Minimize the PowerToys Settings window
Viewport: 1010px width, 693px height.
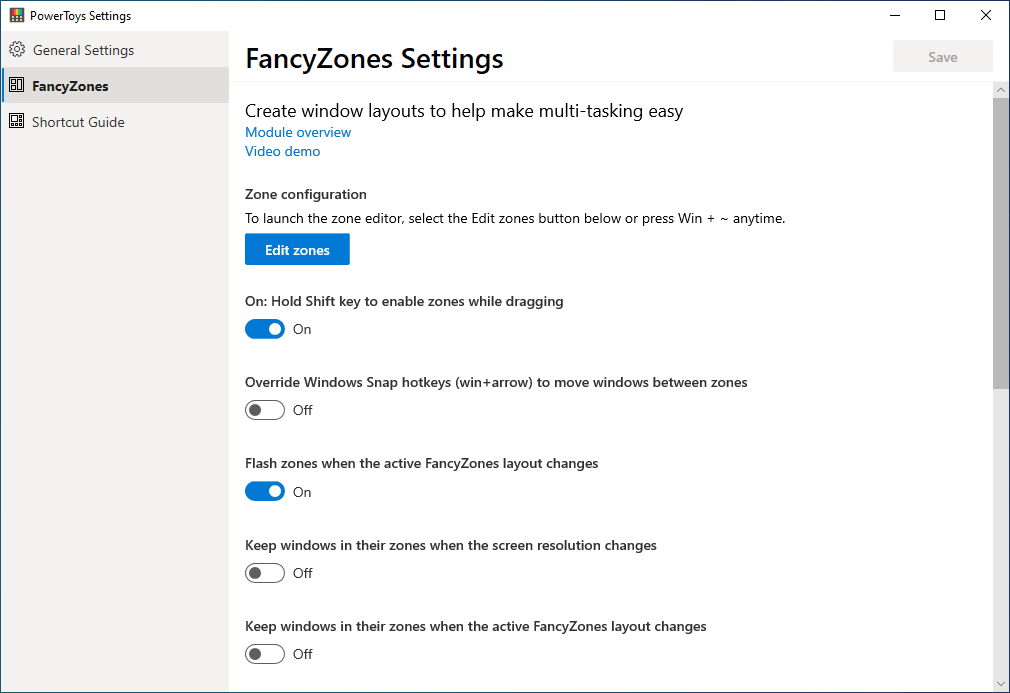click(x=895, y=15)
